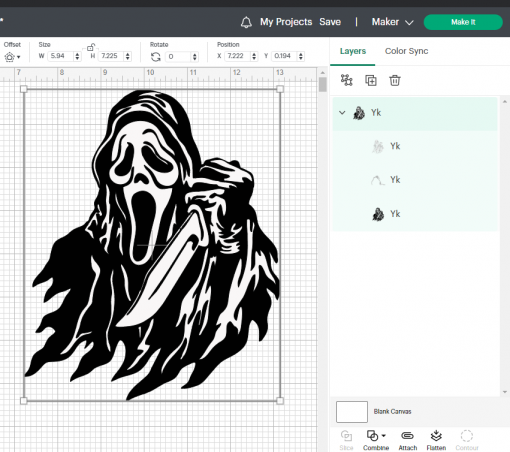Click the Attach paperclip icon
Viewport: 510px width, 452px height.
(407, 440)
